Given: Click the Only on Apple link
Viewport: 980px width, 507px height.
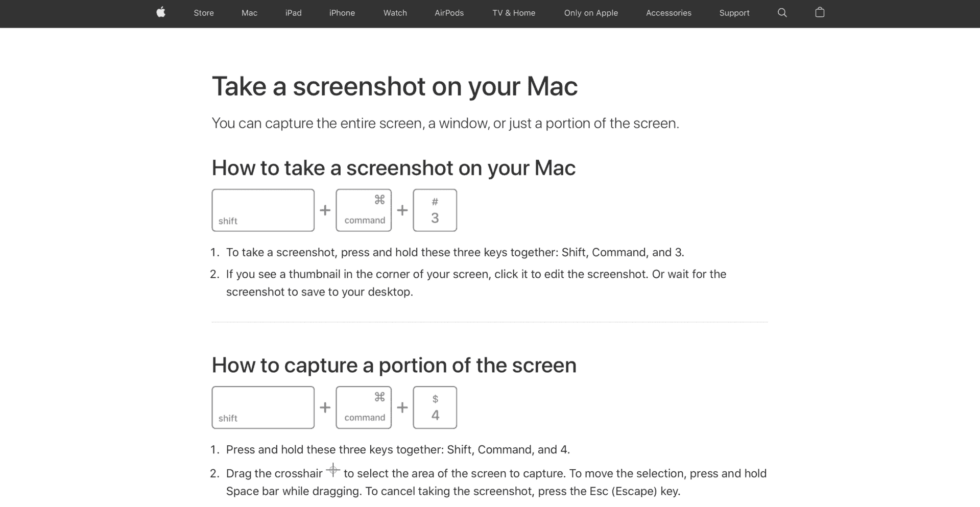Looking at the screenshot, I should click(x=591, y=13).
